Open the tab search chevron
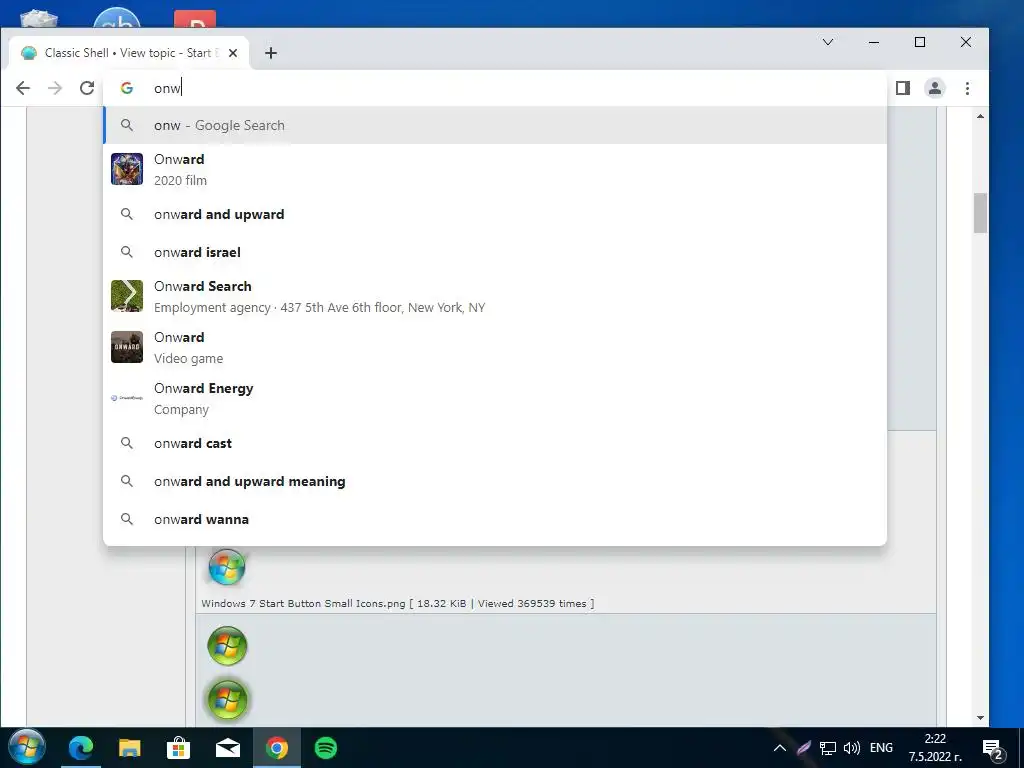This screenshot has width=1024, height=768. (827, 42)
